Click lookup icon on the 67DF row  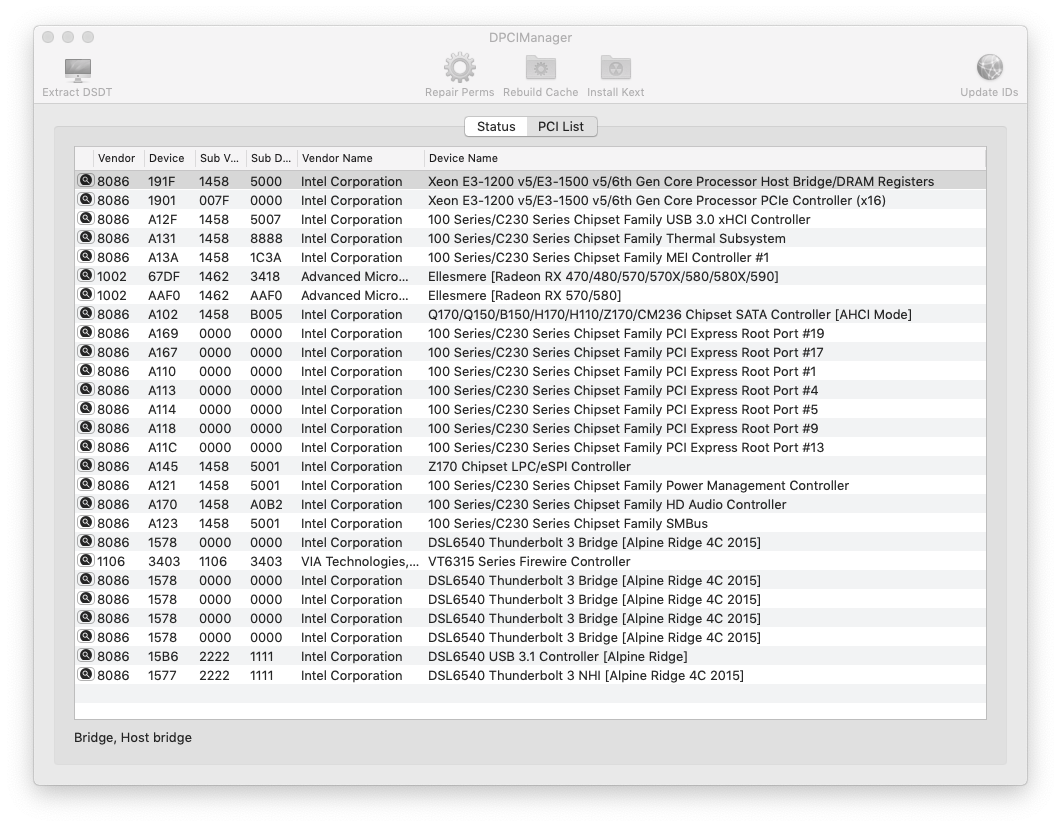[x=86, y=275]
